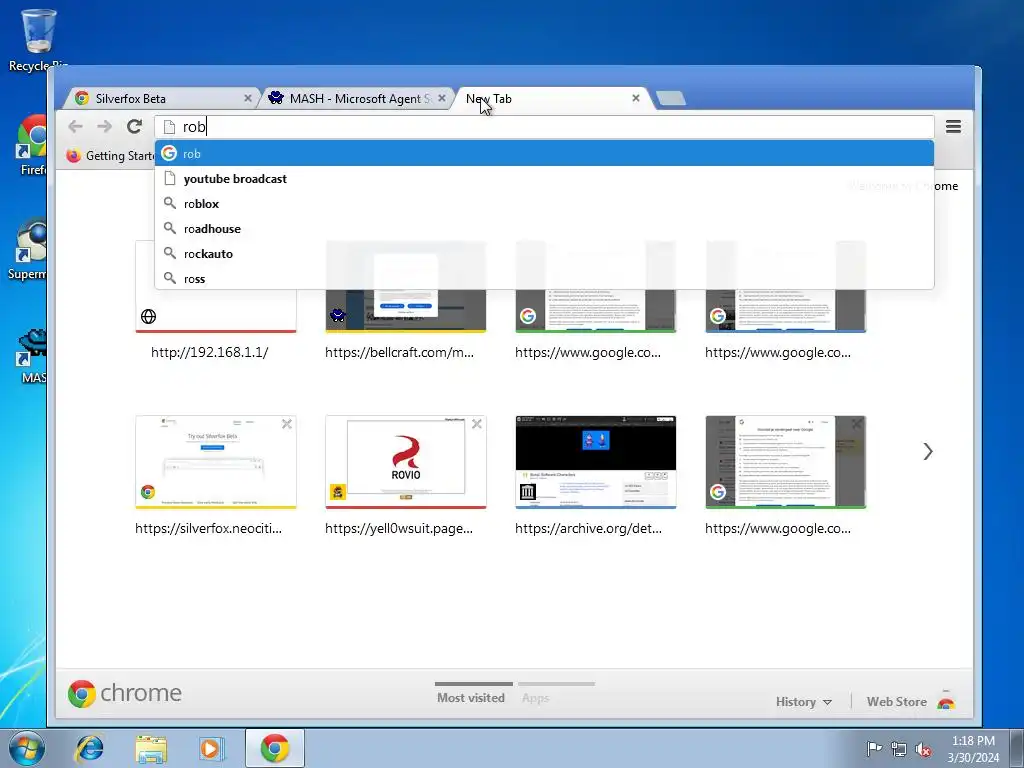Click the Web Store rainbow icon
The width and height of the screenshot is (1024, 768).
pyautogui.click(x=946, y=701)
